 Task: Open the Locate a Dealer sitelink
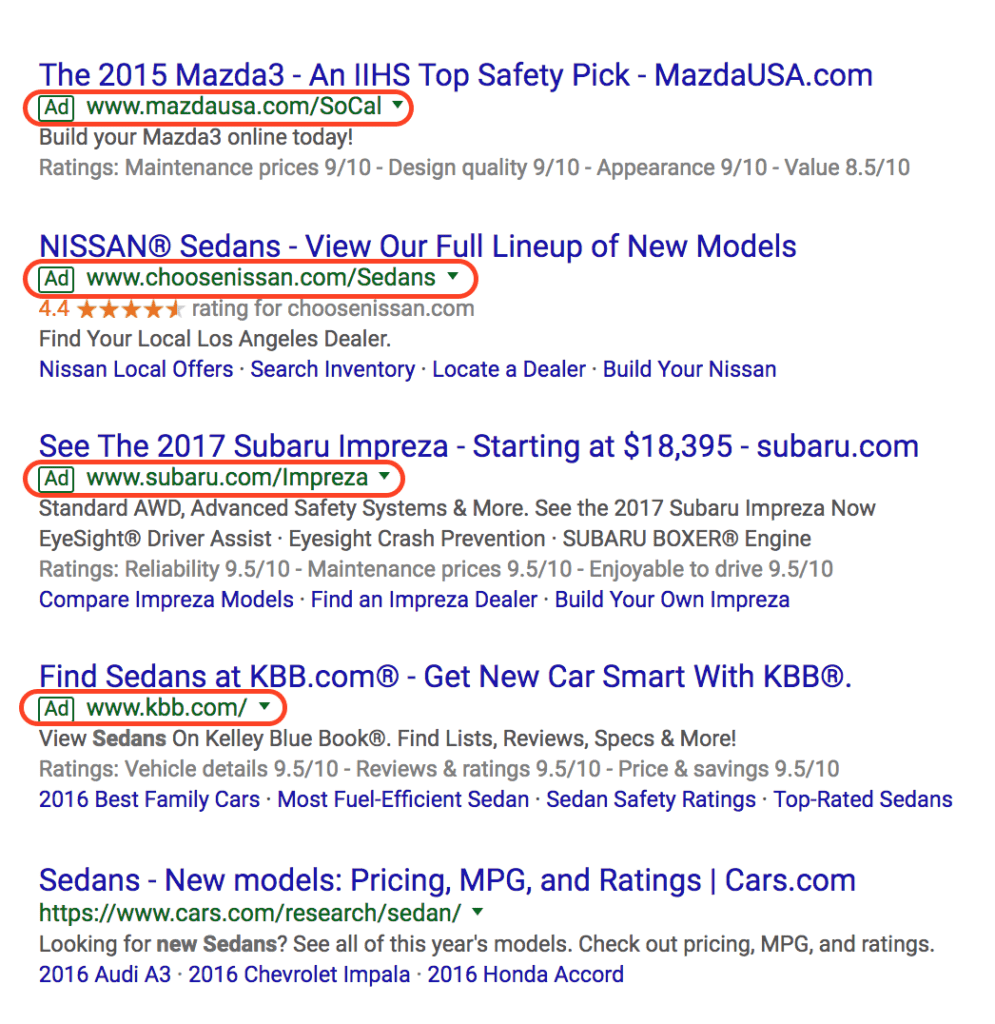coord(509,370)
